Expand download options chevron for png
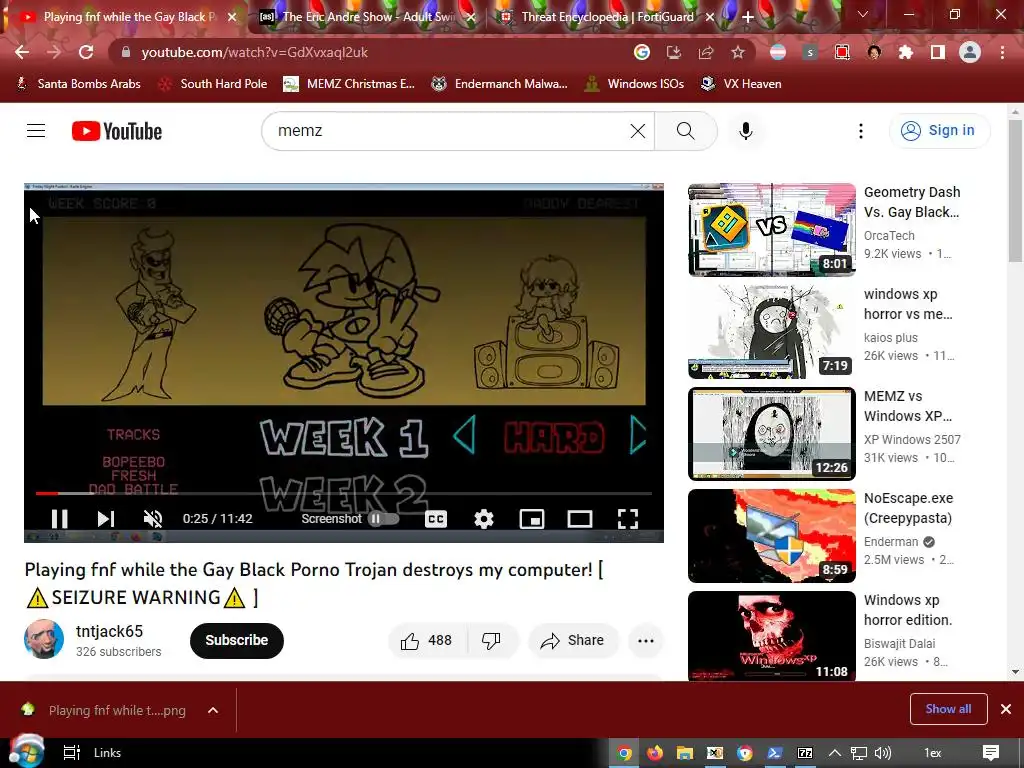The image size is (1024, 768). 213,711
